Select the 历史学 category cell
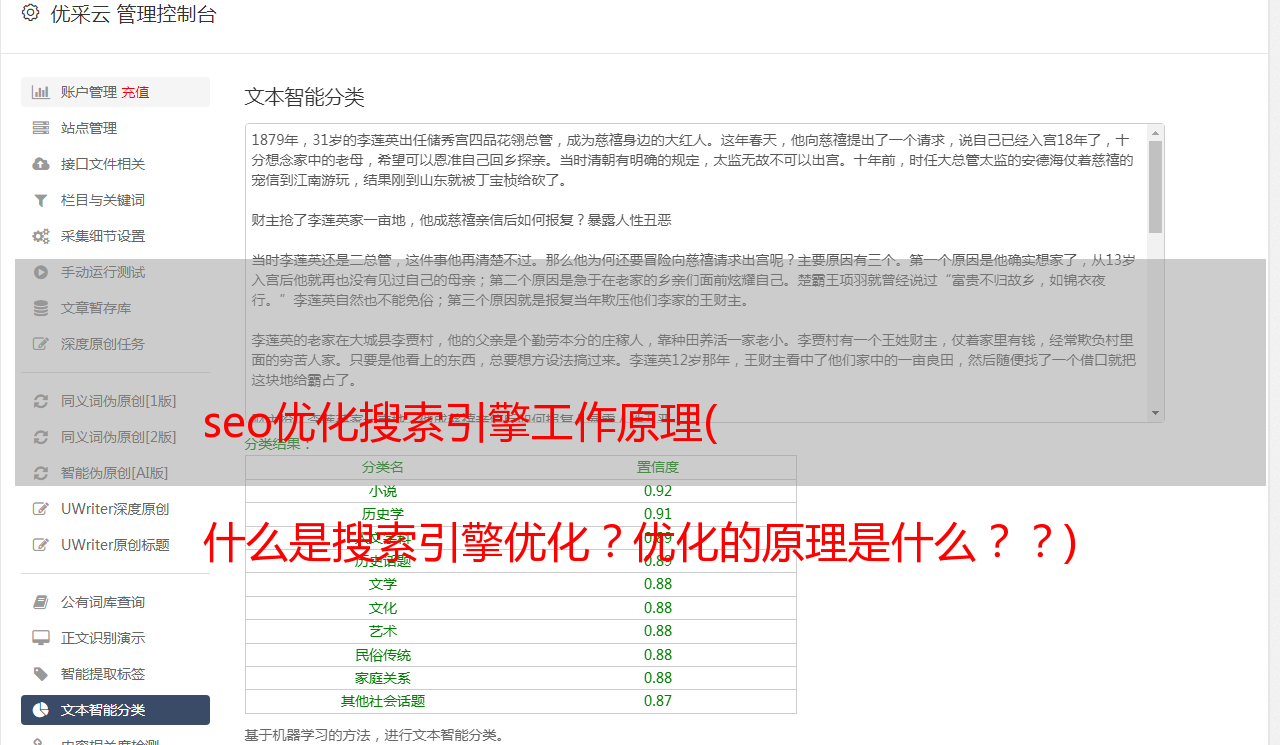1280x745 pixels. pyautogui.click(x=383, y=514)
